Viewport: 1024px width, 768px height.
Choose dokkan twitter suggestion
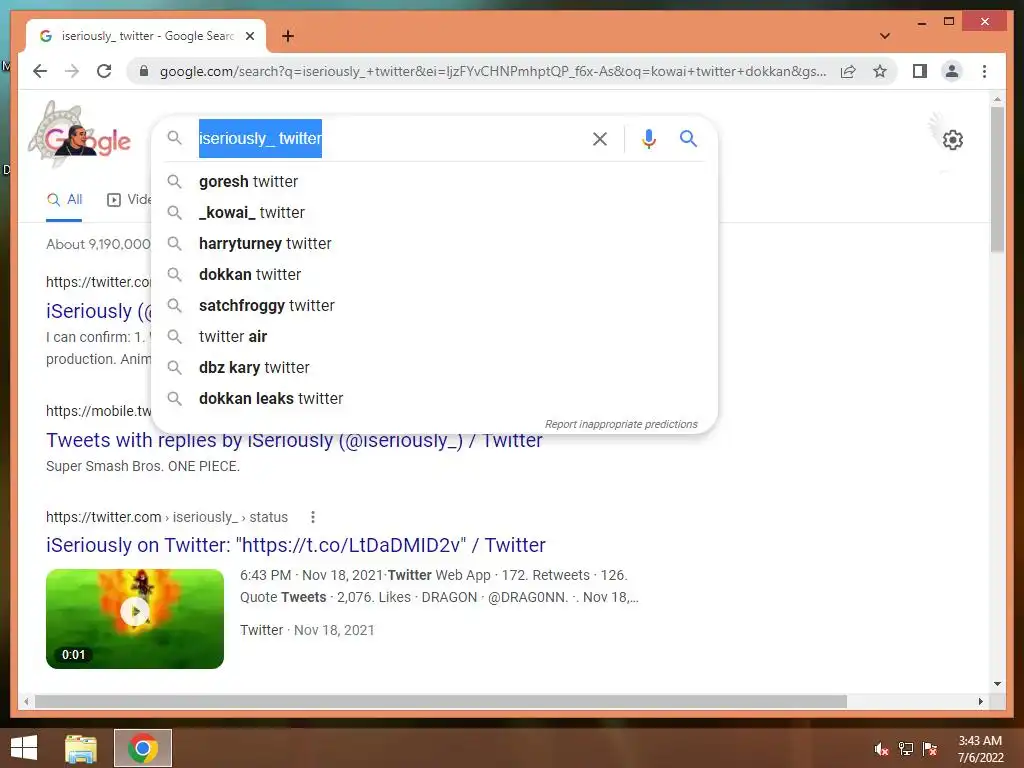pyautogui.click(x=434, y=274)
